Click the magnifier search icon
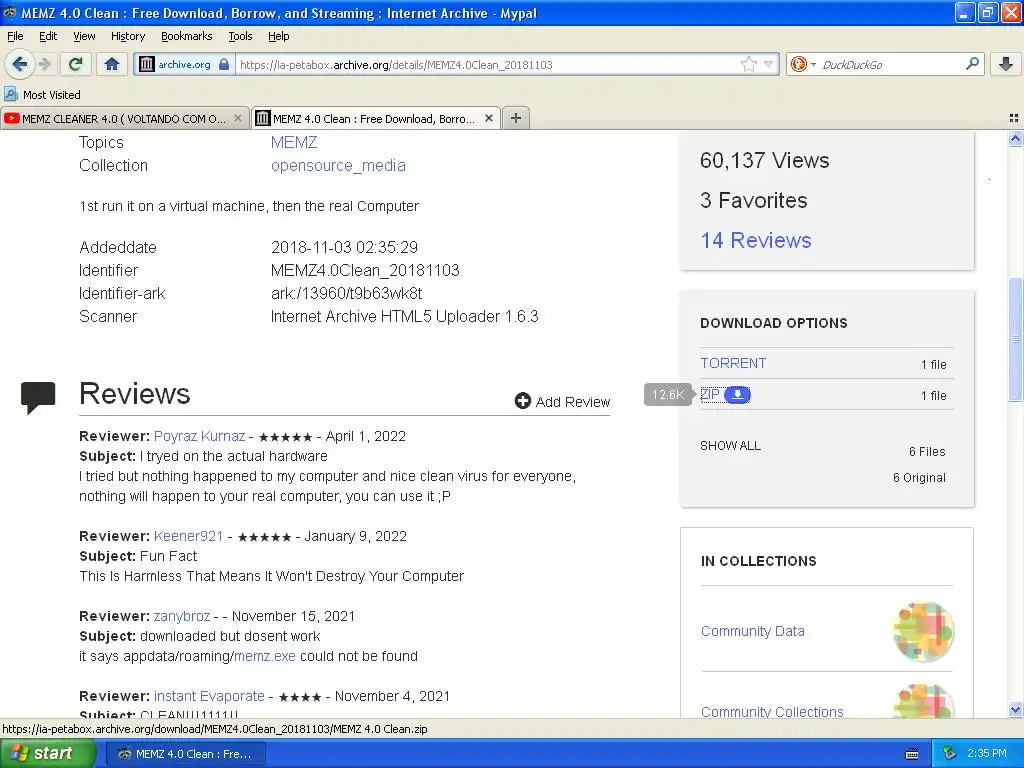The height and width of the screenshot is (768, 1024). click(x=972, y=63)
